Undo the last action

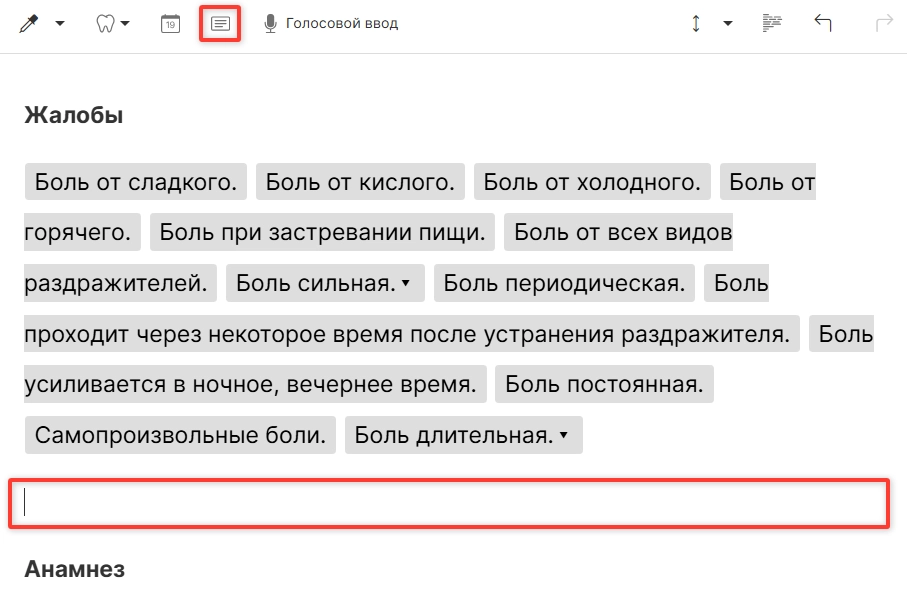(823, 23)
